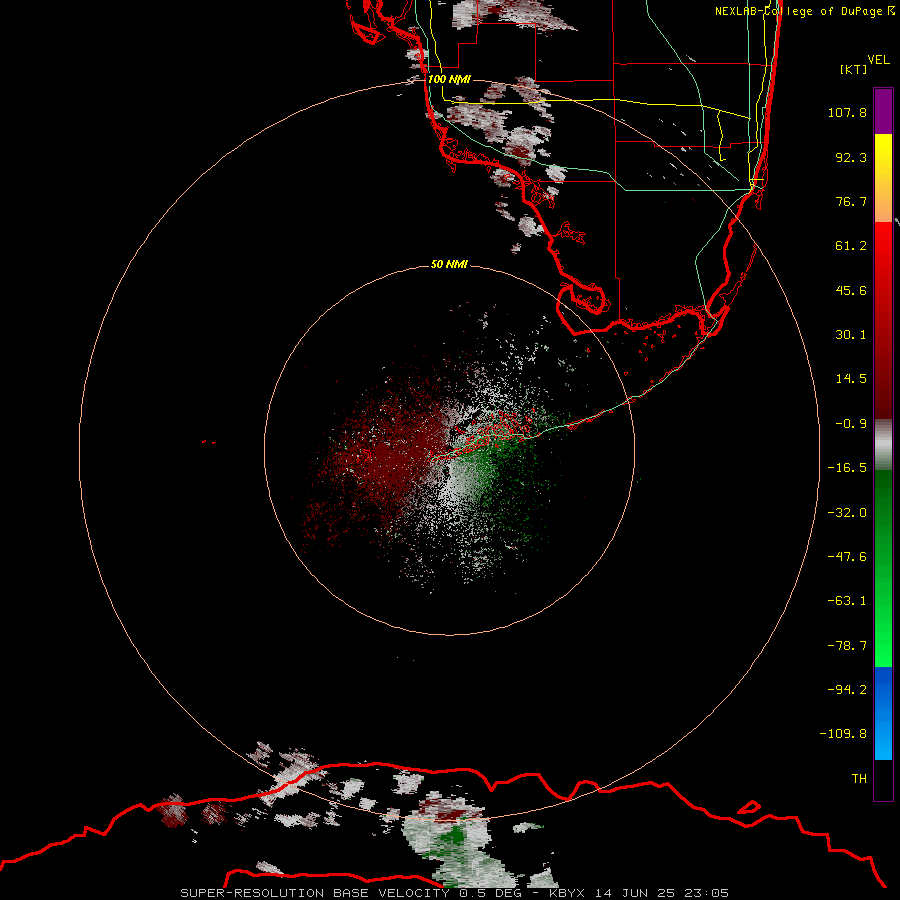Image resolution: width=900 pixels, height=900 pixels.
Task: Click the 14.5 velocity scale value
Action: [851, 379]
